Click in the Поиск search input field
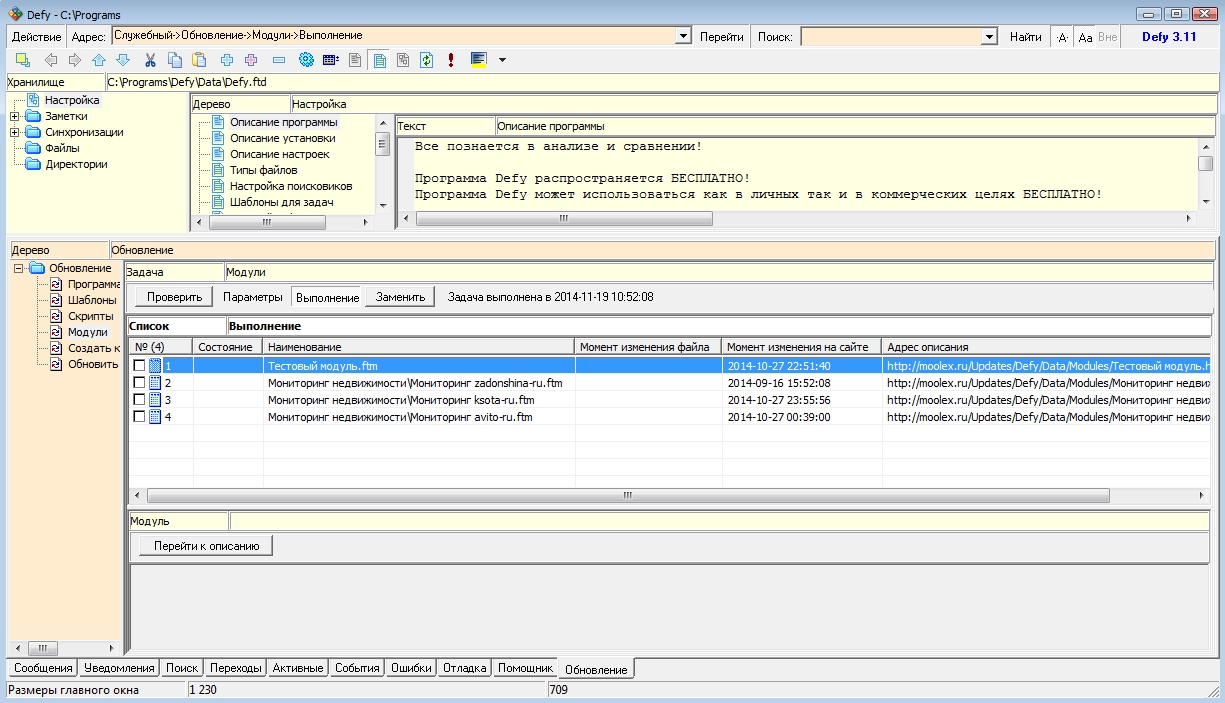This screenshot has width=1225, height=703. coord(891,37)
